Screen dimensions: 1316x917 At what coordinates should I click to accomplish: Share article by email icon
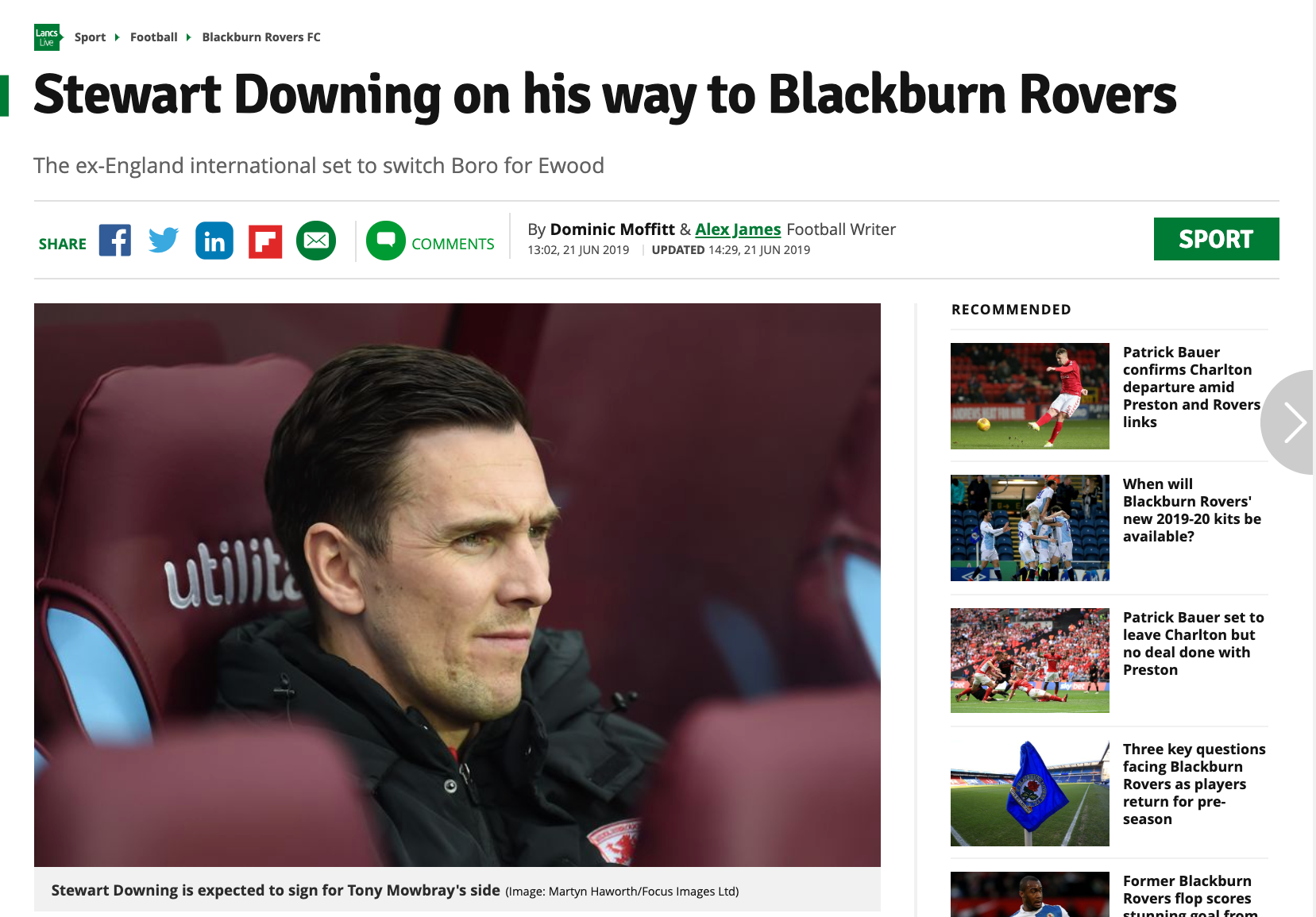point(316,241)
